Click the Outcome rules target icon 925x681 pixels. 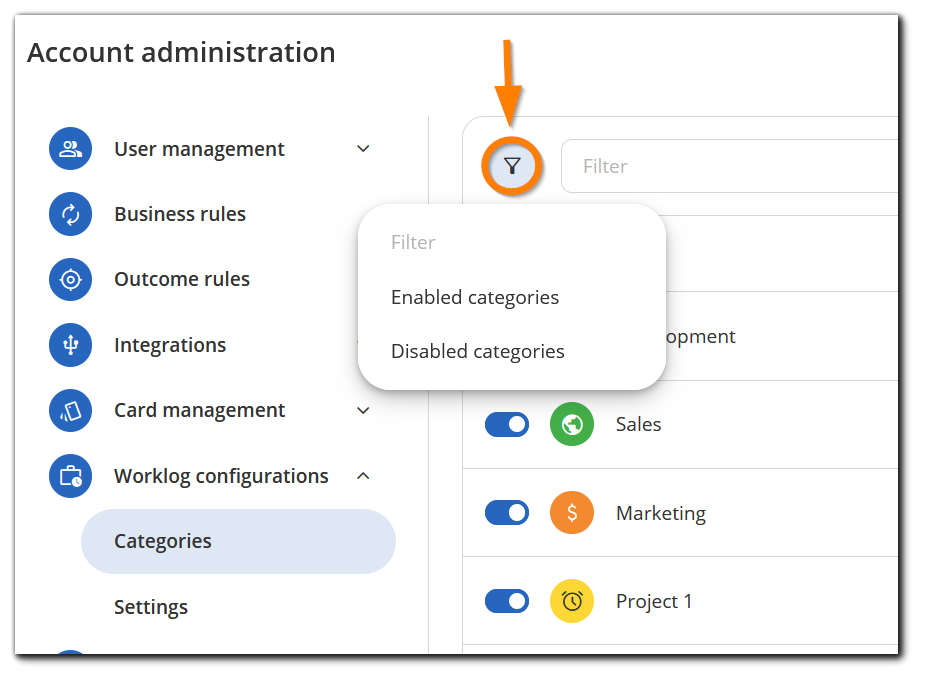tap(70, 279)
